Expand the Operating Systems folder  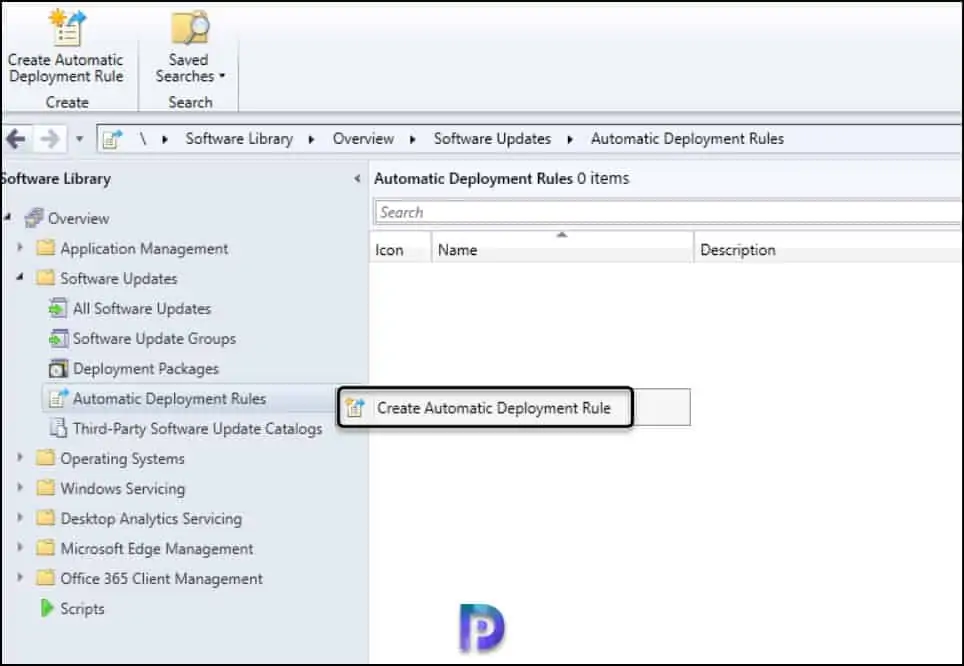pyautogui.click(x=20, y=458)
